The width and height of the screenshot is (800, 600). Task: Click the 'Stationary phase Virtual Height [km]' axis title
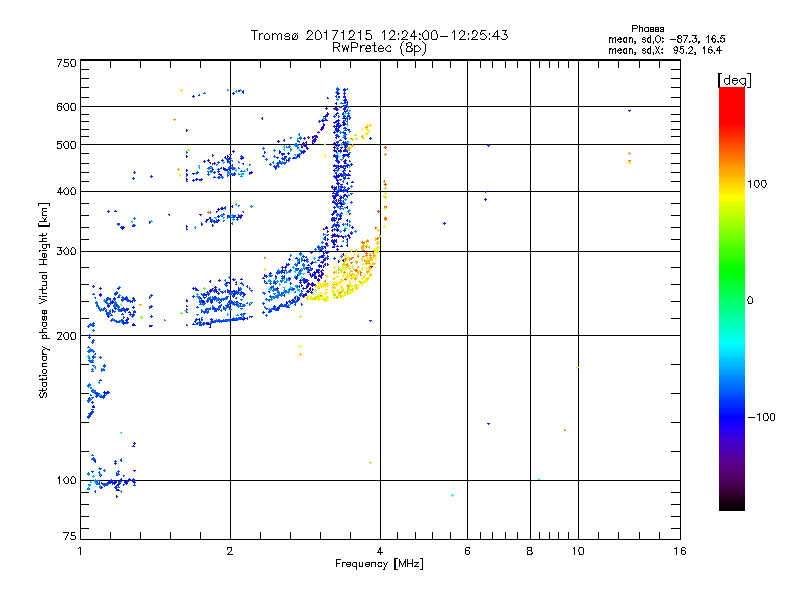[x=44, y=300]
